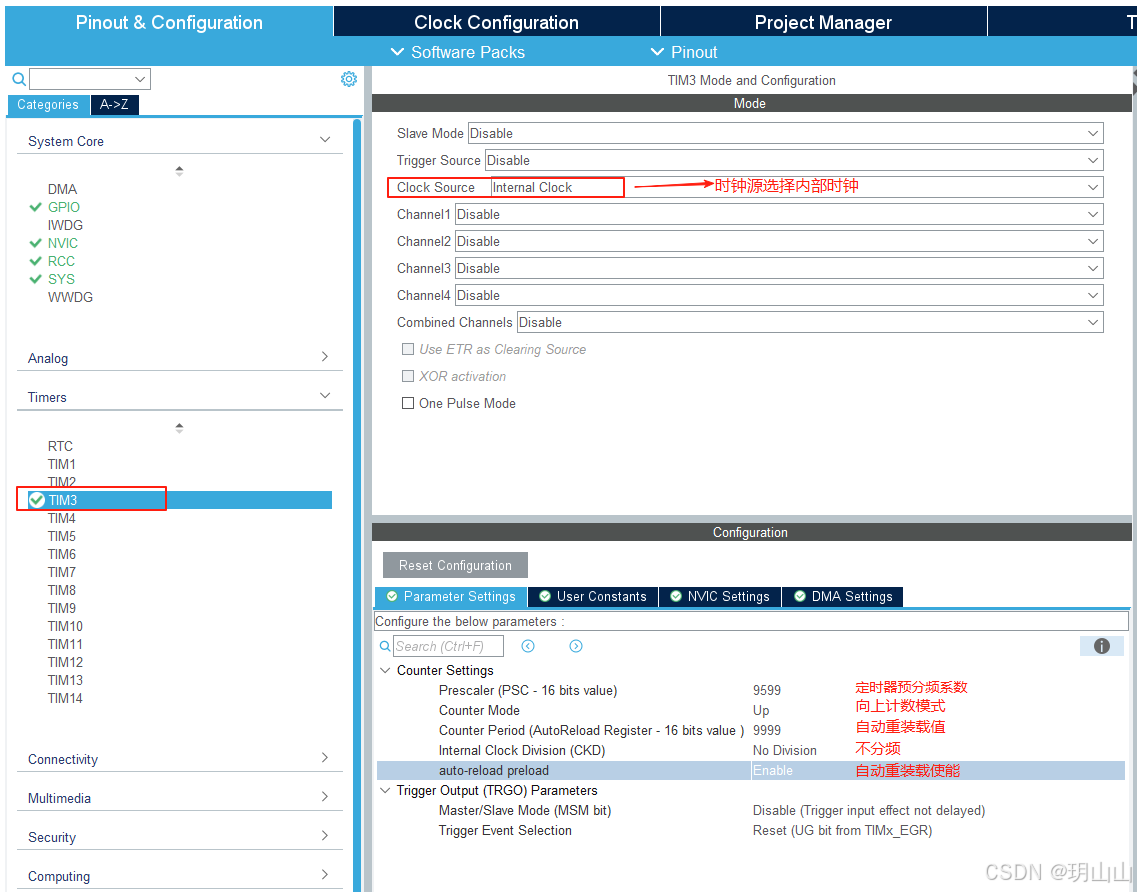Screen dimensions: 1137x892
Task: Open the Channel2 dropdown
Action: pos(779,241)
